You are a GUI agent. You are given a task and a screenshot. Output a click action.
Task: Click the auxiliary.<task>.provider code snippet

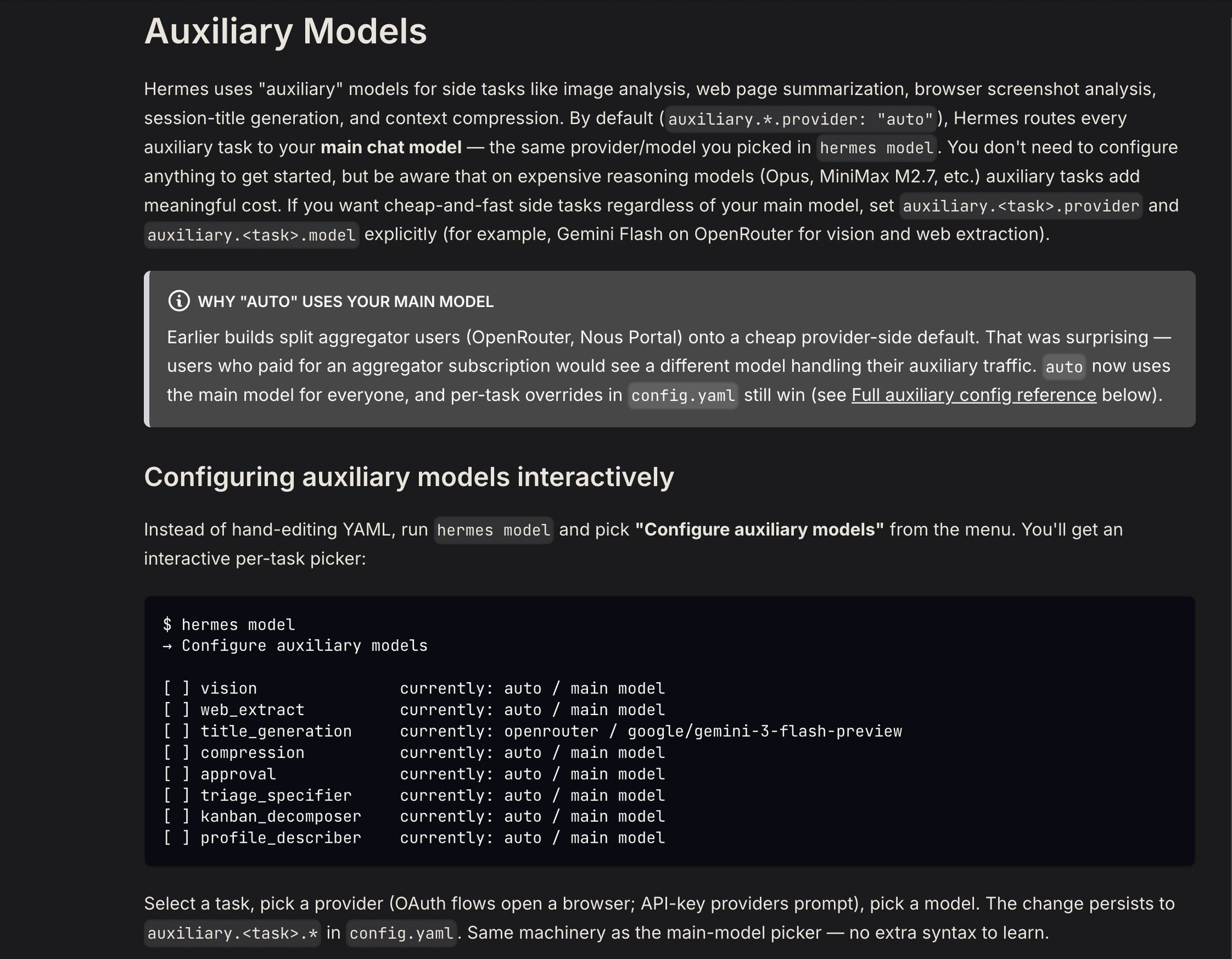click(1021, 206)
